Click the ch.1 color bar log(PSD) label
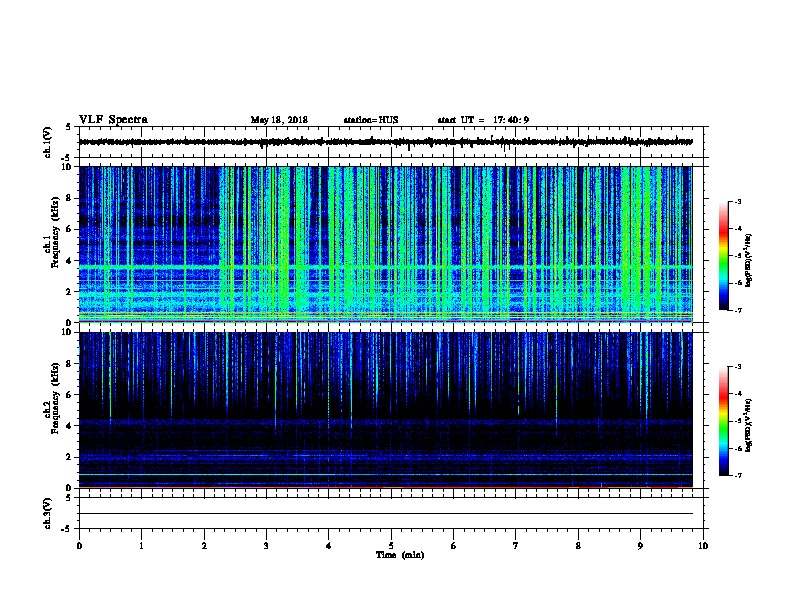 749,261
